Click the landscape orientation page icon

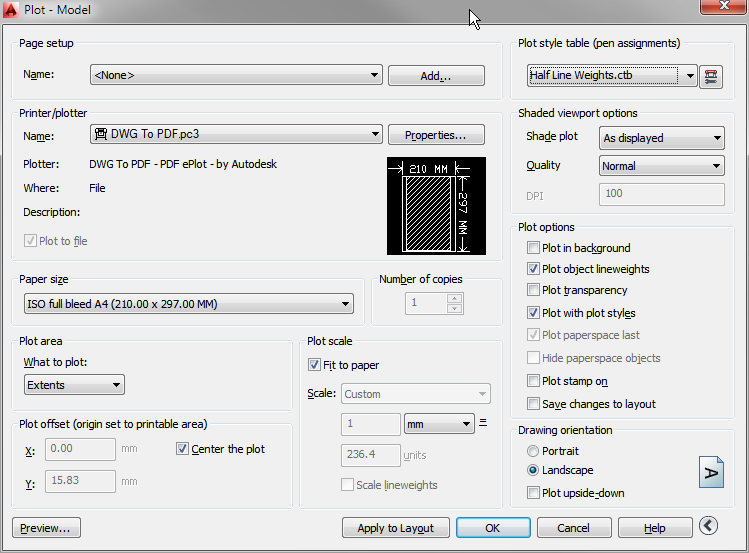[711, 472]
